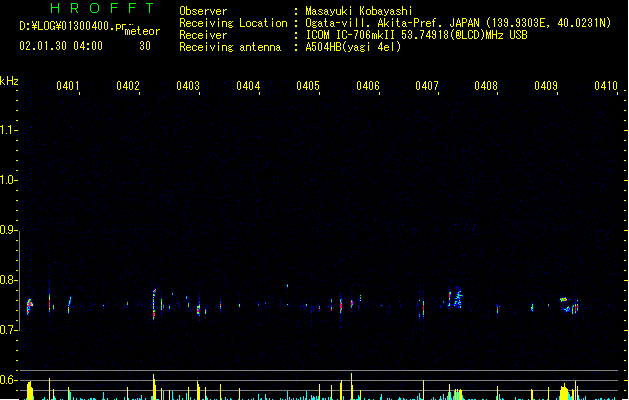This screenshot has height=400, width=629.
Task: Click the 0402 time marker
Action: click(x=128, y=85)
